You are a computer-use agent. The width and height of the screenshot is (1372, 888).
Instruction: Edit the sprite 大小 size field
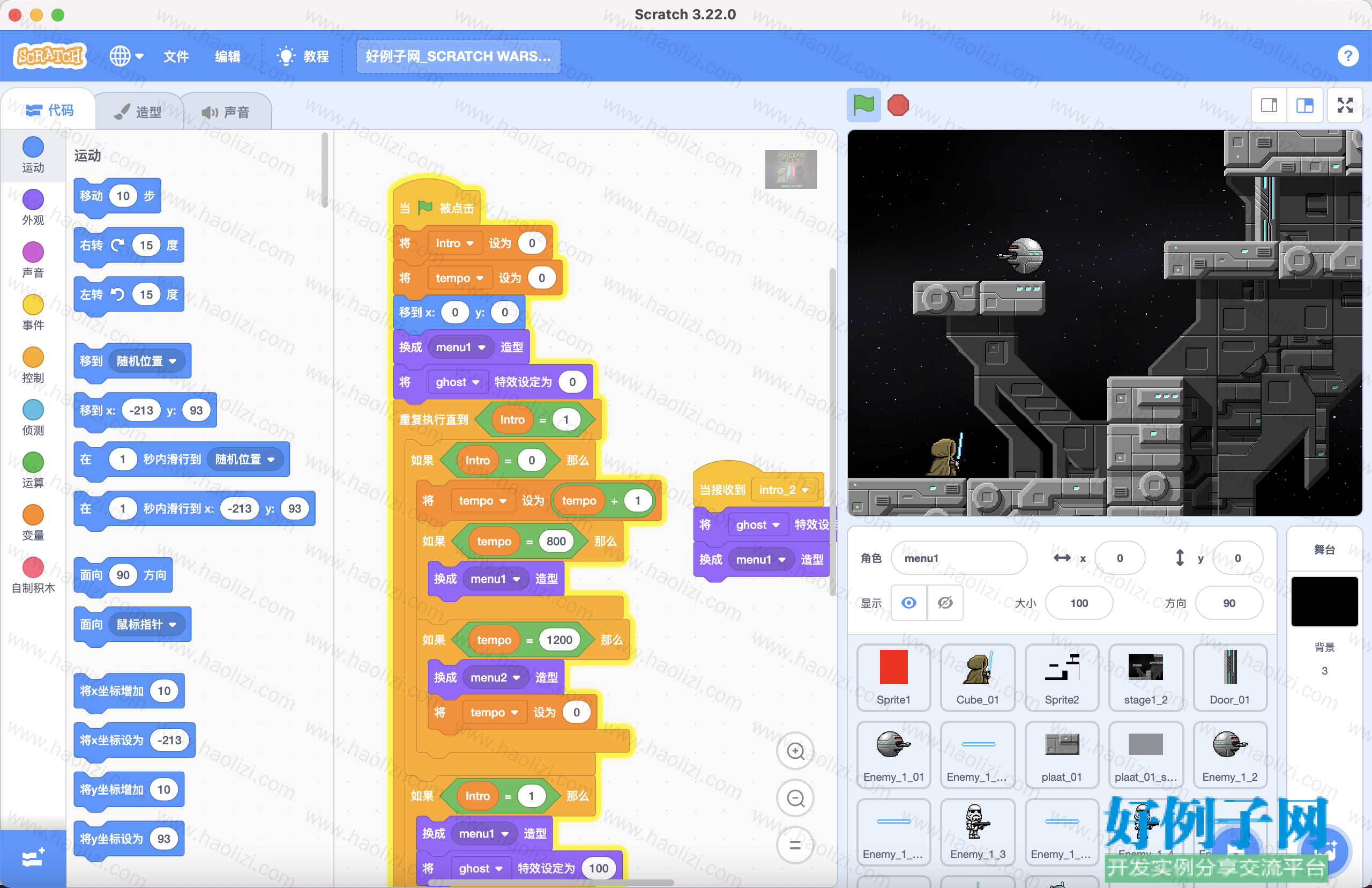[1079, 603]
